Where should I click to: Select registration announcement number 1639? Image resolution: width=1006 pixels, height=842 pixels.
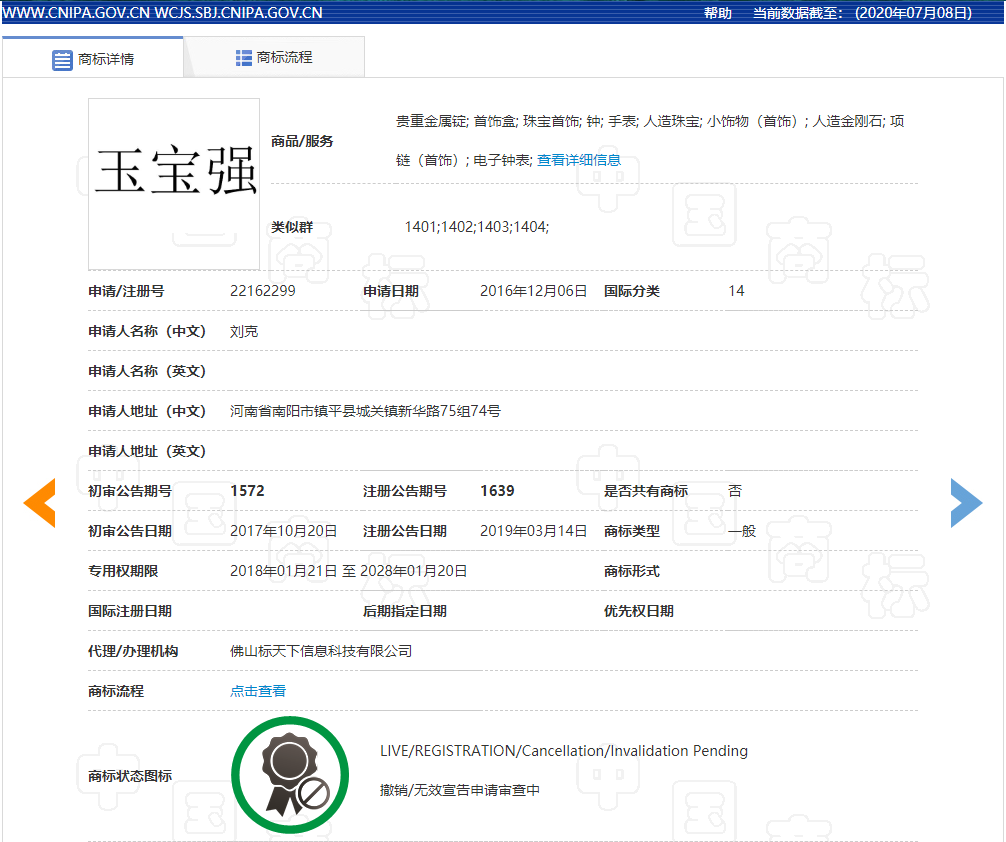click(x=497, y=491)
